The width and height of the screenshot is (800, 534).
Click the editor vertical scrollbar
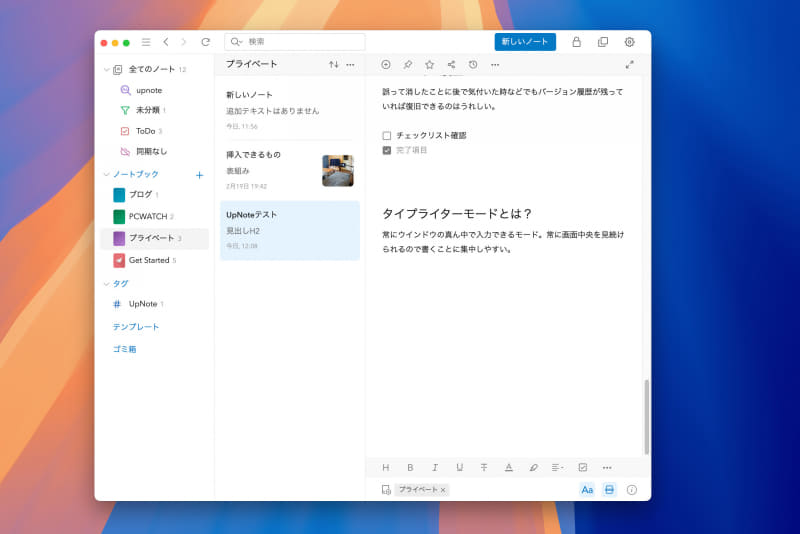coord(647,417)
